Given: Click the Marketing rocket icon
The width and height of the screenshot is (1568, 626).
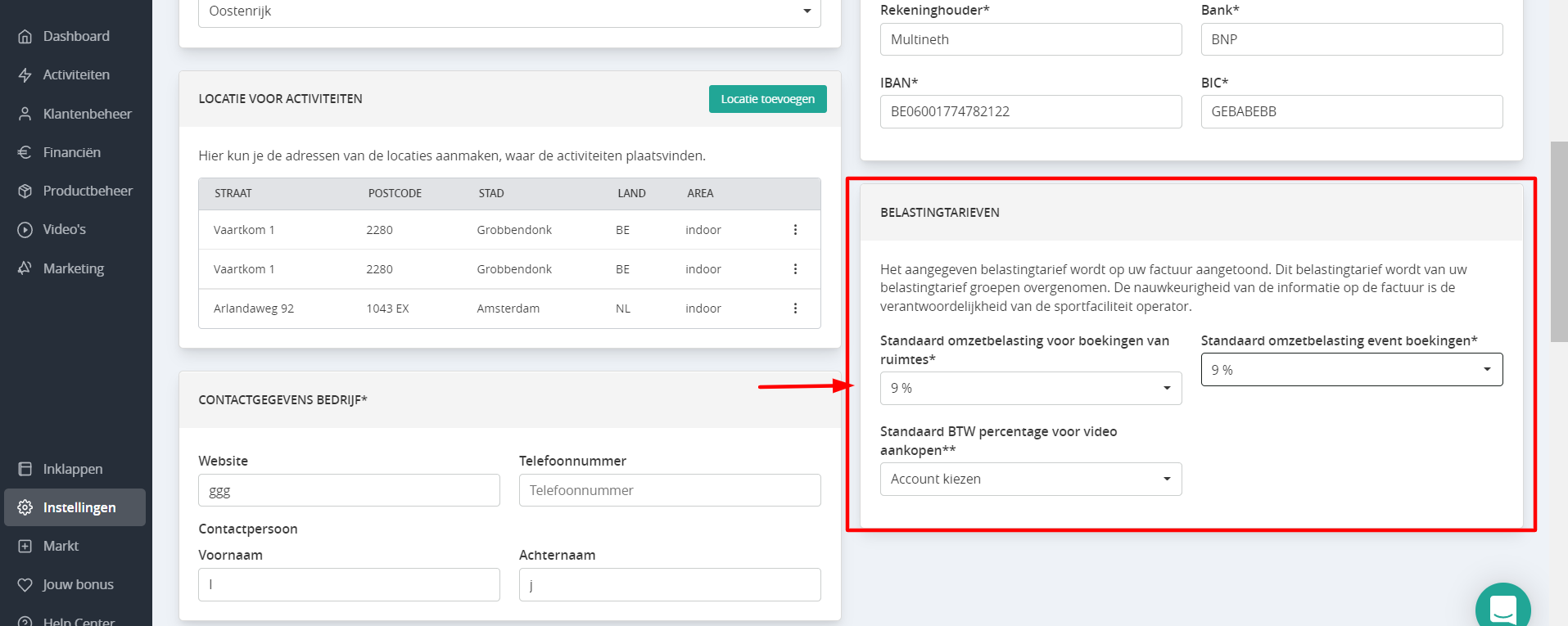Looking at the screenshot, I should 25,268.
